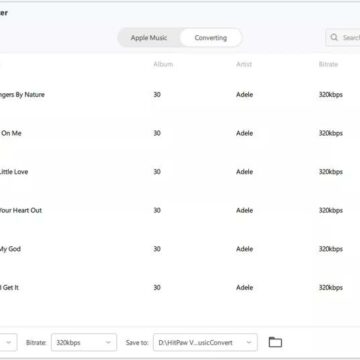
Task: Click 320kbps in the 'My God' row
Action: 331,249
